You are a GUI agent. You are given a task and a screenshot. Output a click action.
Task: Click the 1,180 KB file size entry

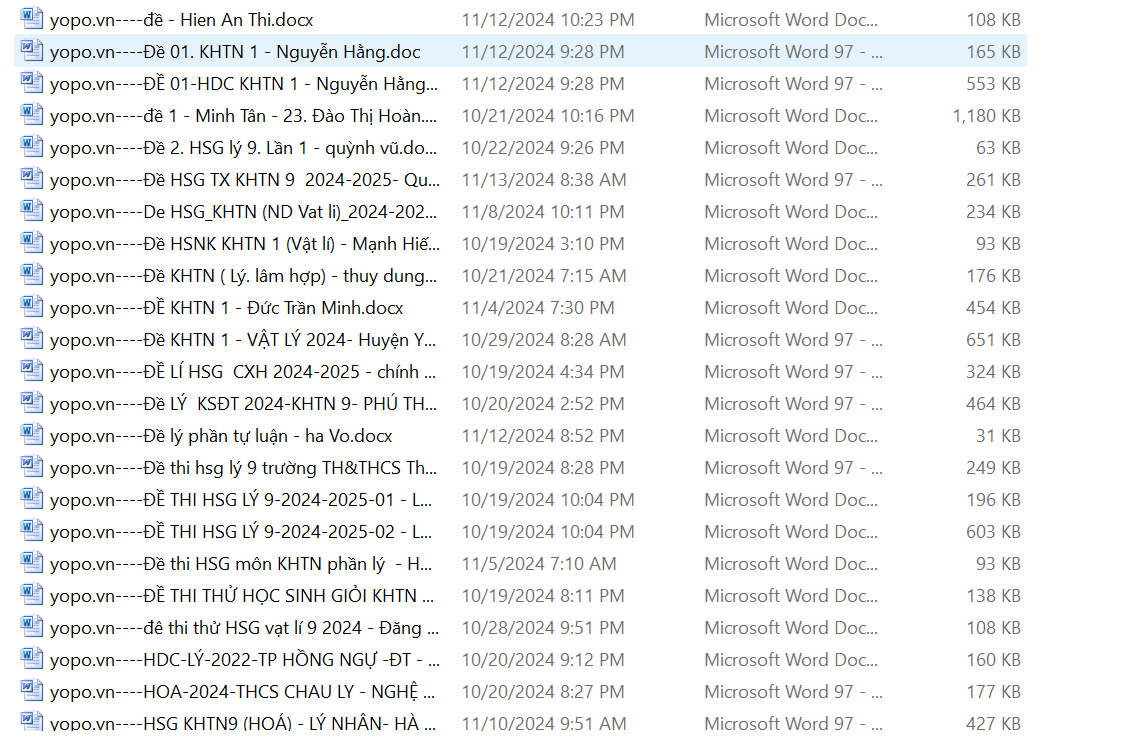[986, 116]
